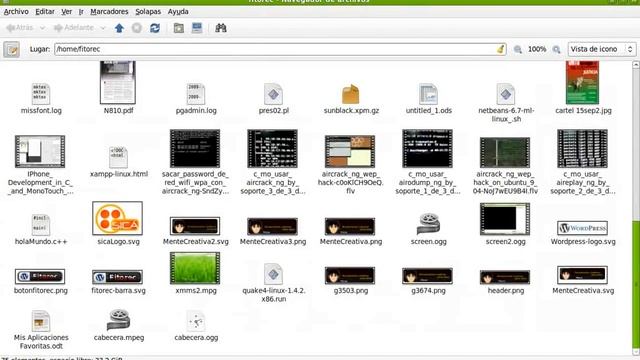640x360 pixels.
Task: Select the holaMundo.c++ source file icon
Action: [40, 224]
